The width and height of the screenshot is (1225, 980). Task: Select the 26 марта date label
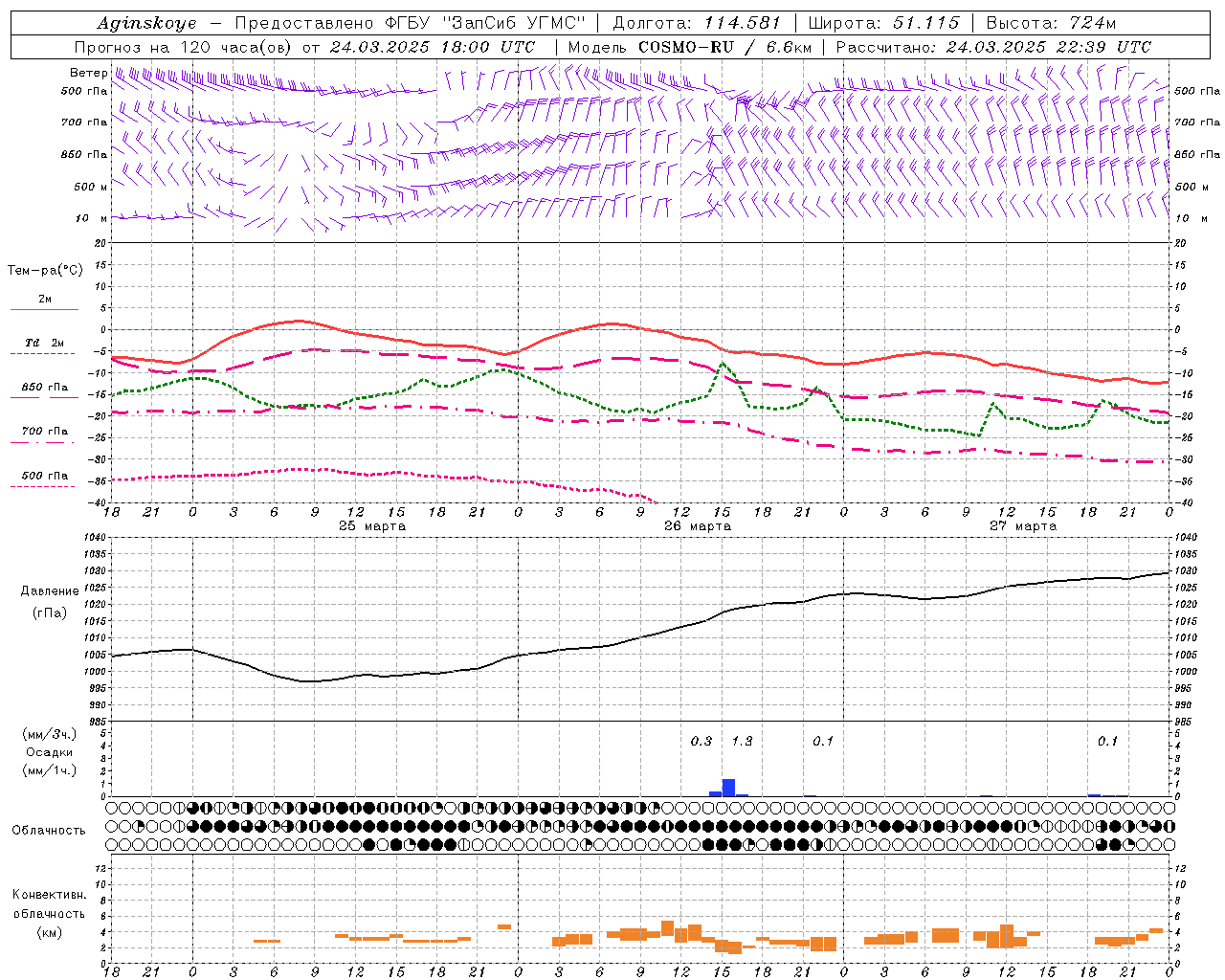[x=698, y=526]
